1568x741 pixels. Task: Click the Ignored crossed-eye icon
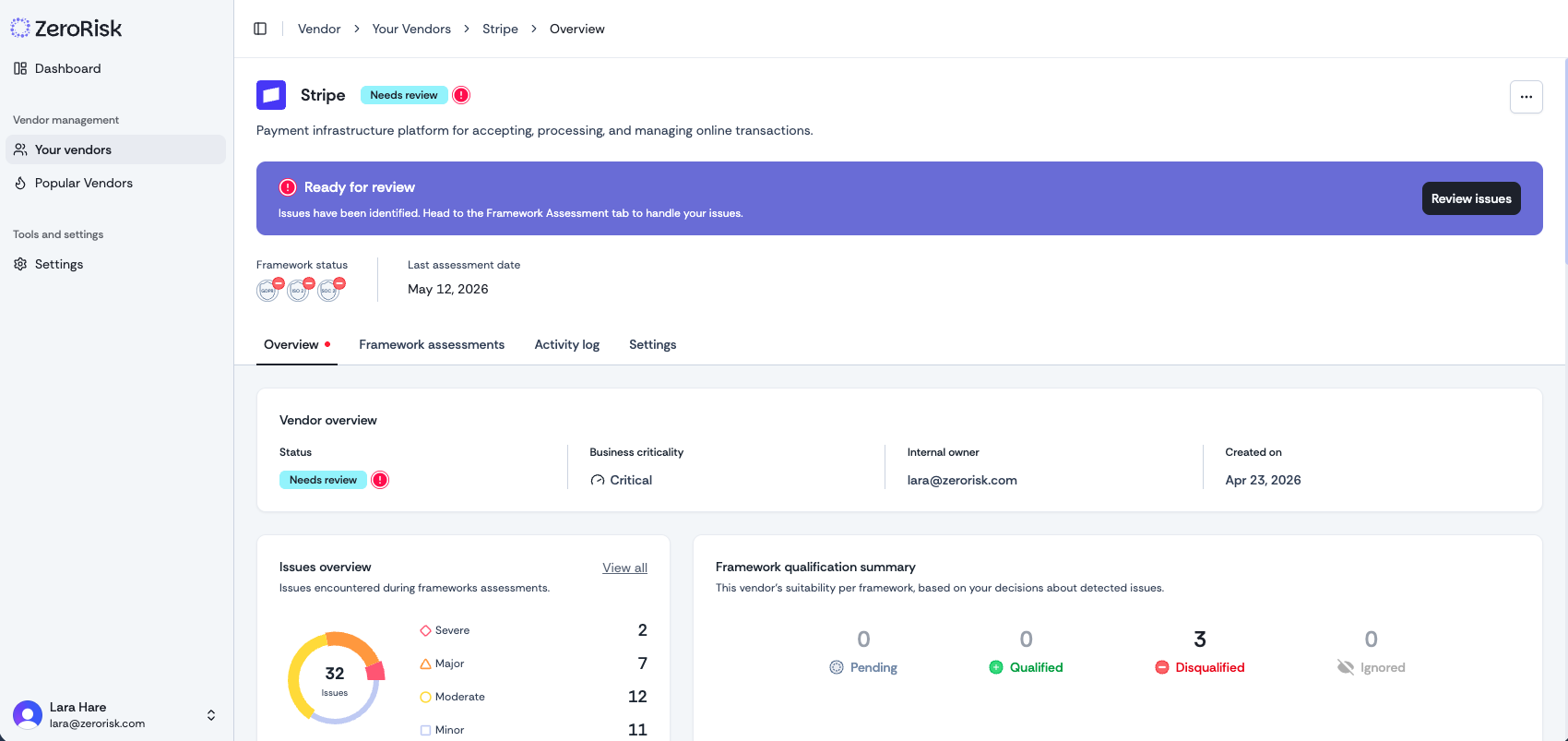click(x=1346, y=667)
